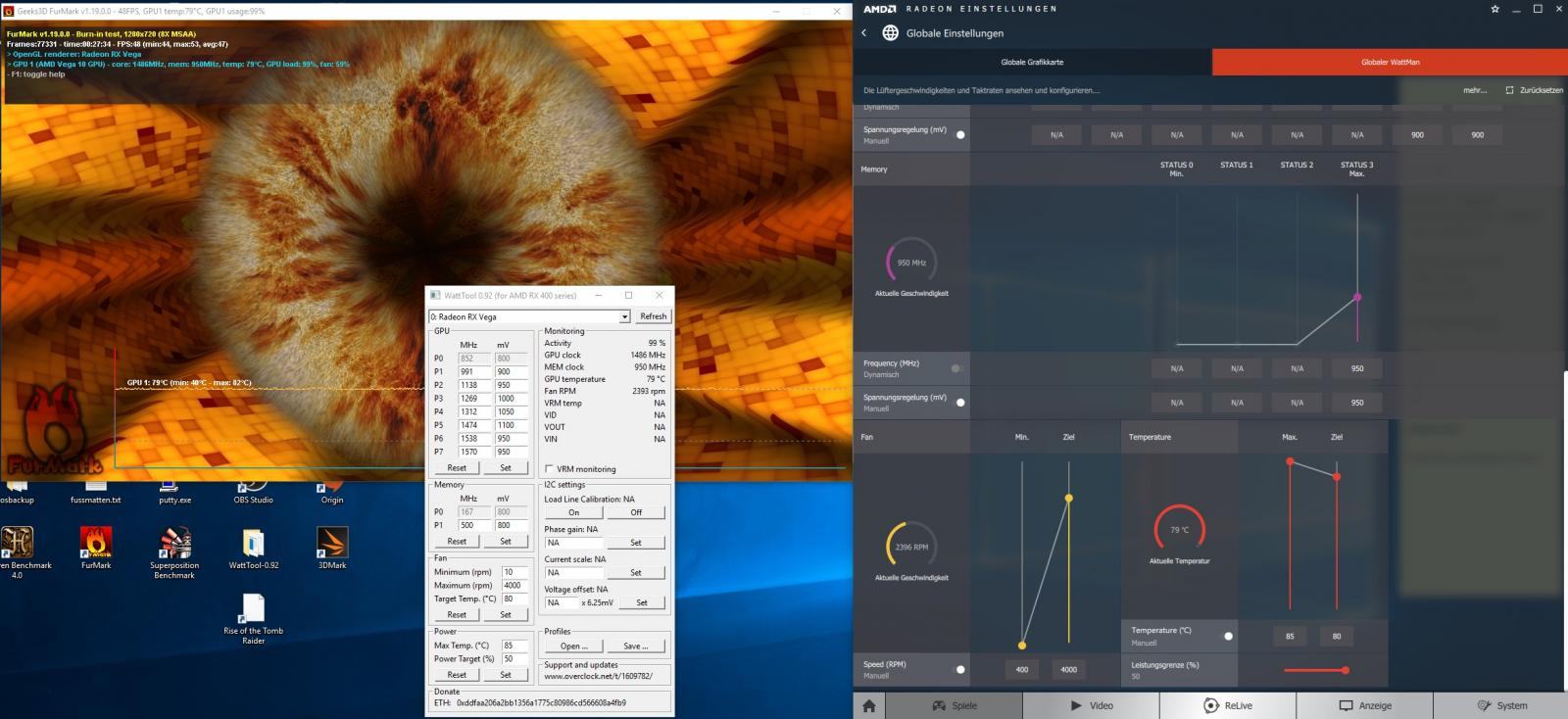
Task: Click Save... in Profiles section
Action: [635, 647]
